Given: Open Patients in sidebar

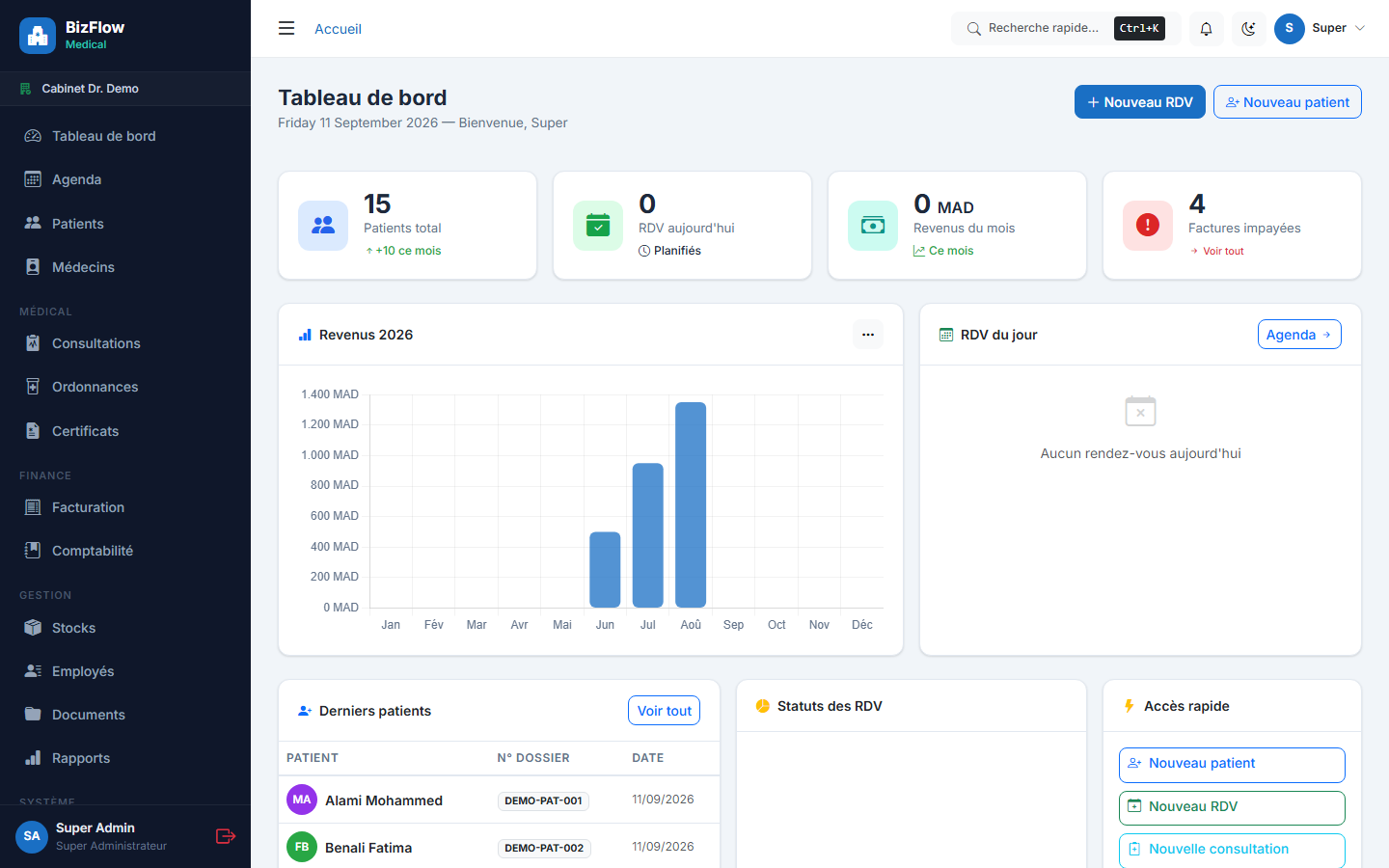Looking at the screenshot, I should pos(125,224).
